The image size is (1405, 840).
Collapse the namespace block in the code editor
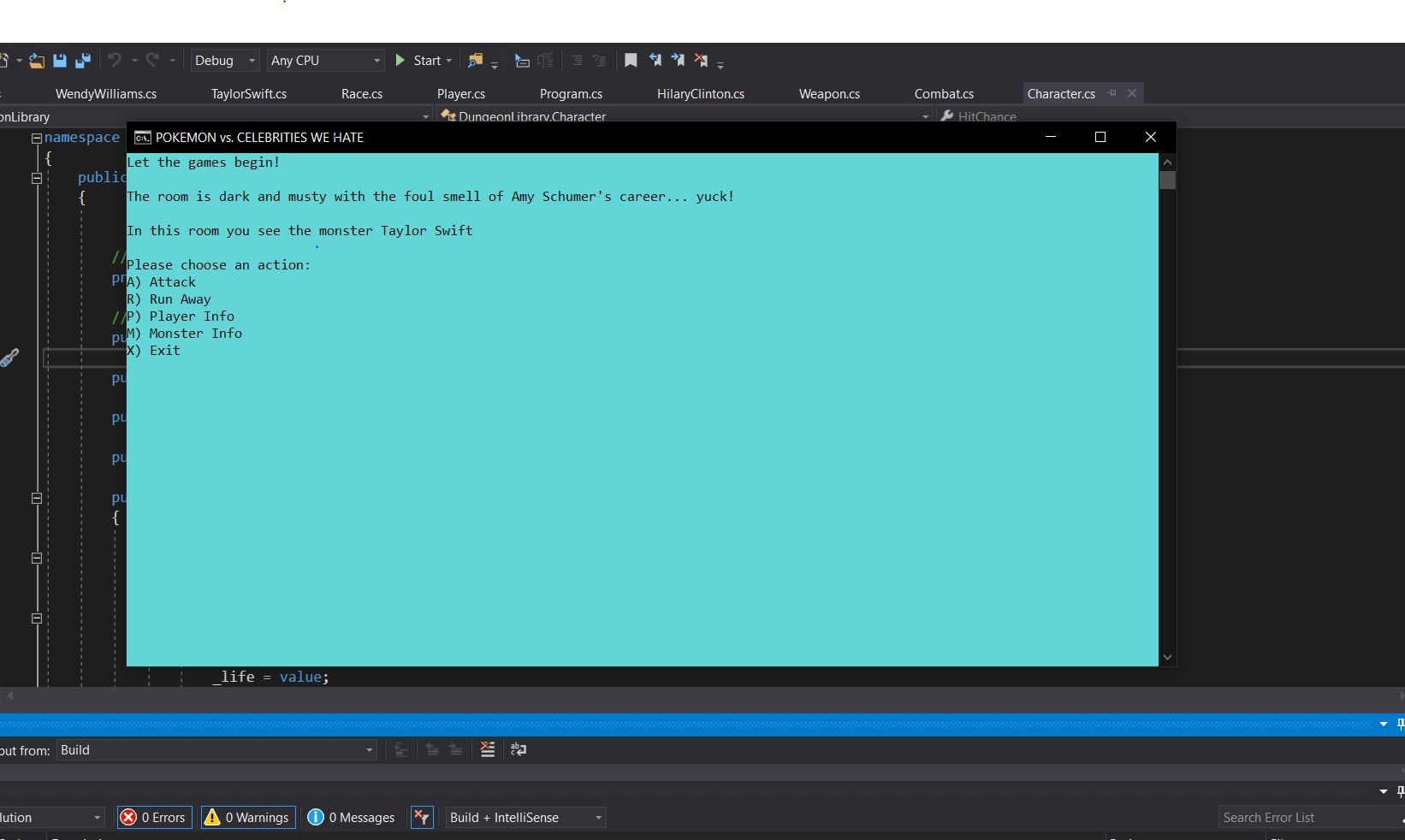click(x=37, y=138)
